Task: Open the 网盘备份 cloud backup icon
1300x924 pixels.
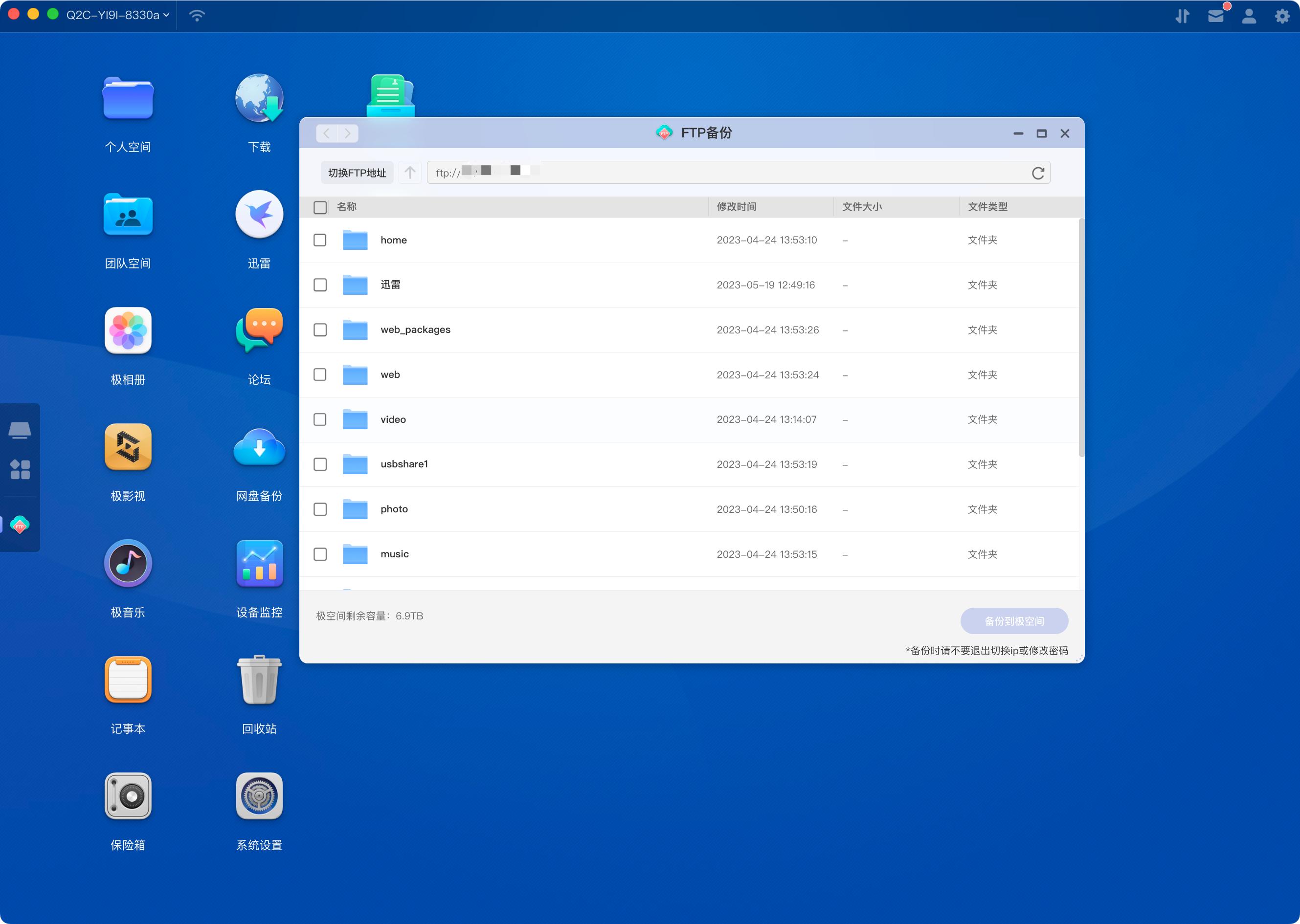Action: pyautogui.click(x=259, y=447)
